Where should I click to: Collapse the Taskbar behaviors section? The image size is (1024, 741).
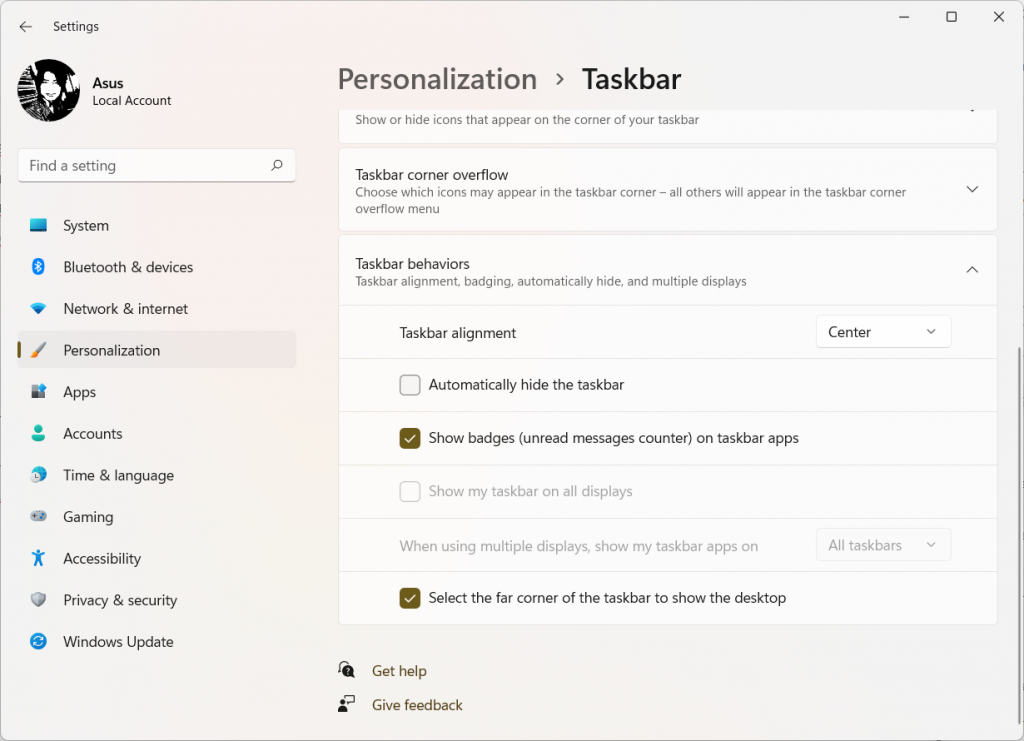971,269
